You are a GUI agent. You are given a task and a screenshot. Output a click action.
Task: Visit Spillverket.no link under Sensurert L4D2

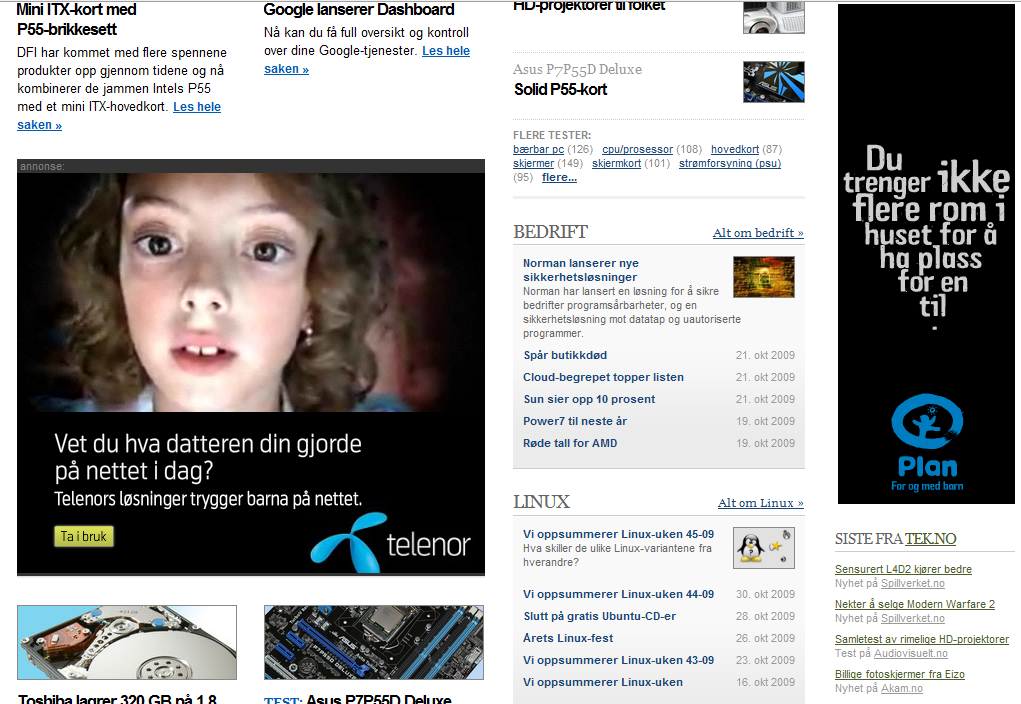913,584
